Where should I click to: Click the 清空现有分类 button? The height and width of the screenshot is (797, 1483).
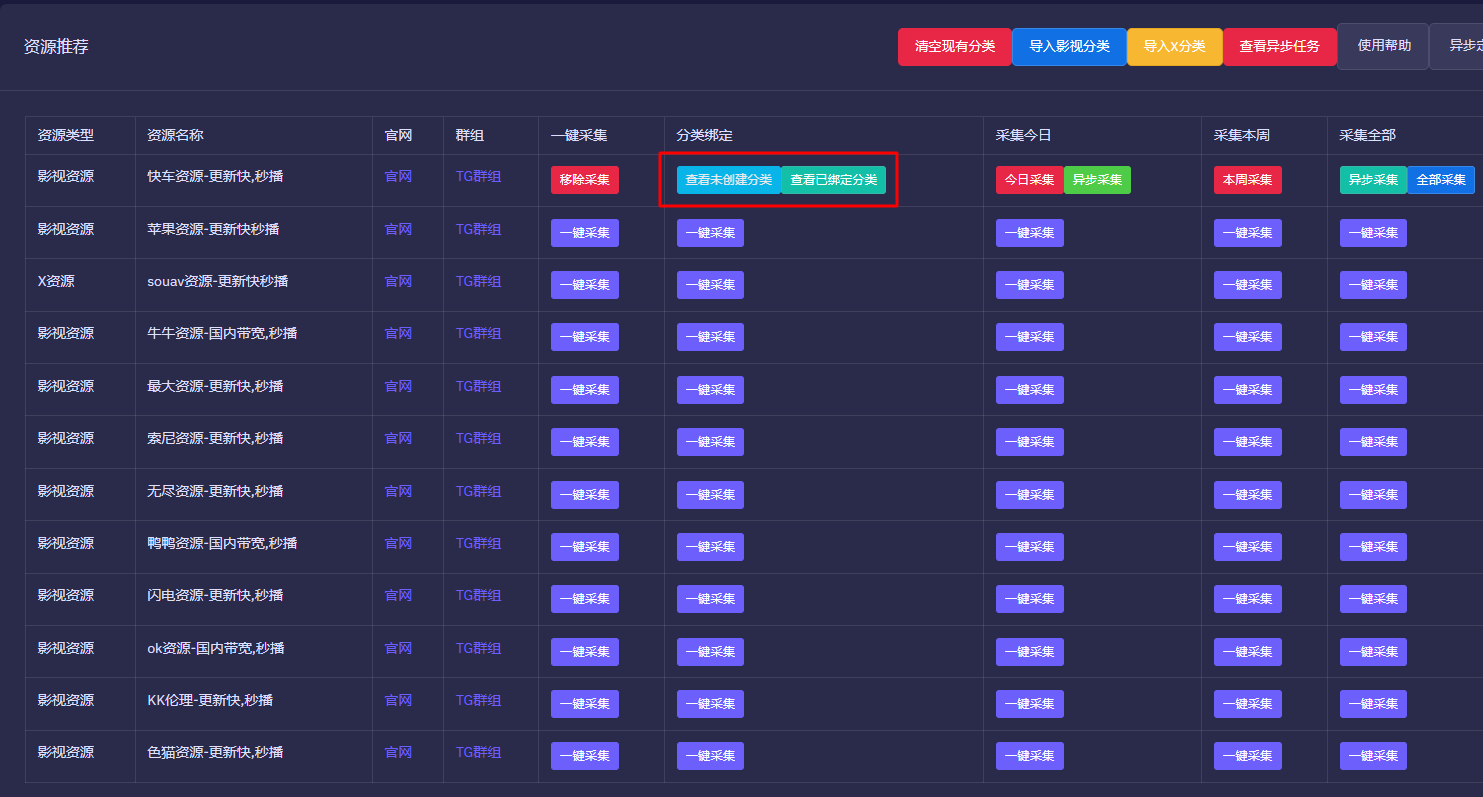tap(954, 47)
